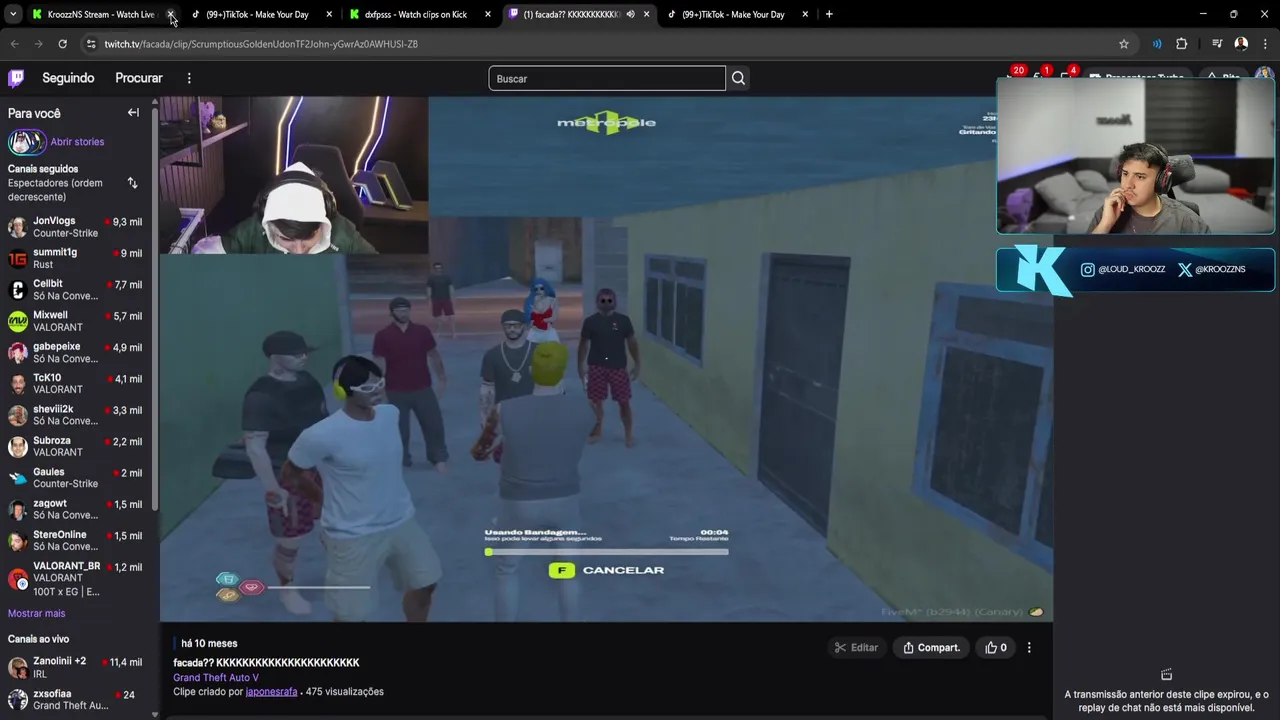Viewport: 1280px width, 720px height.
Task: Open the Subroza channel avatar
Action: (x=17, y=447)
